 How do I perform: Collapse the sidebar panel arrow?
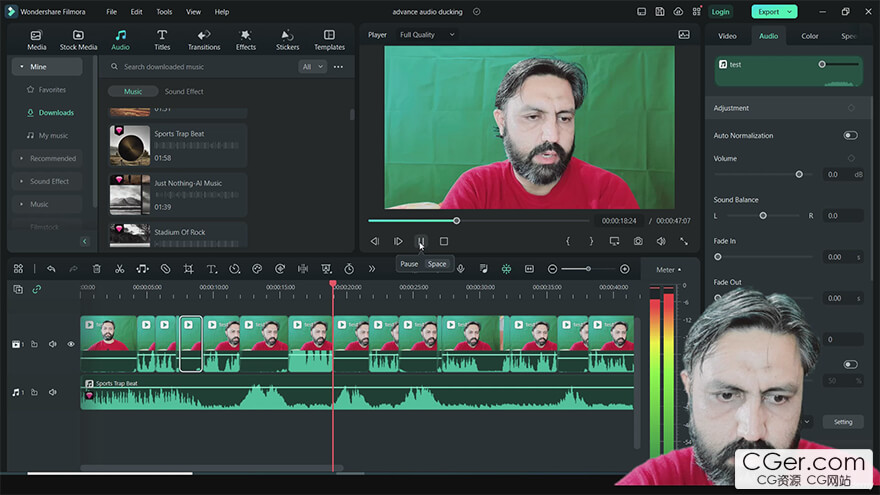[x=85, y=241]
